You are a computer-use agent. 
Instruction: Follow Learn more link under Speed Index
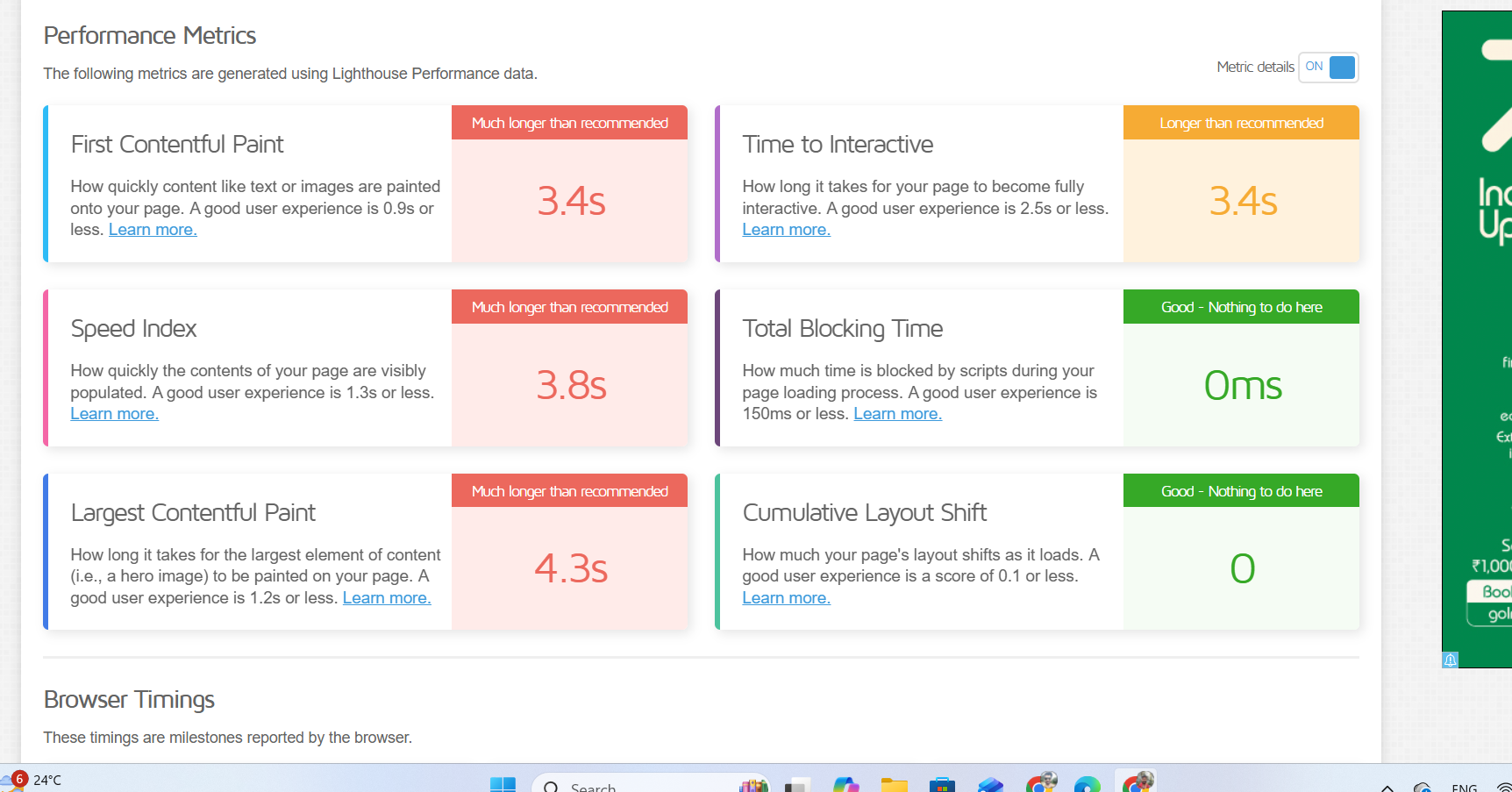point(114,414)
